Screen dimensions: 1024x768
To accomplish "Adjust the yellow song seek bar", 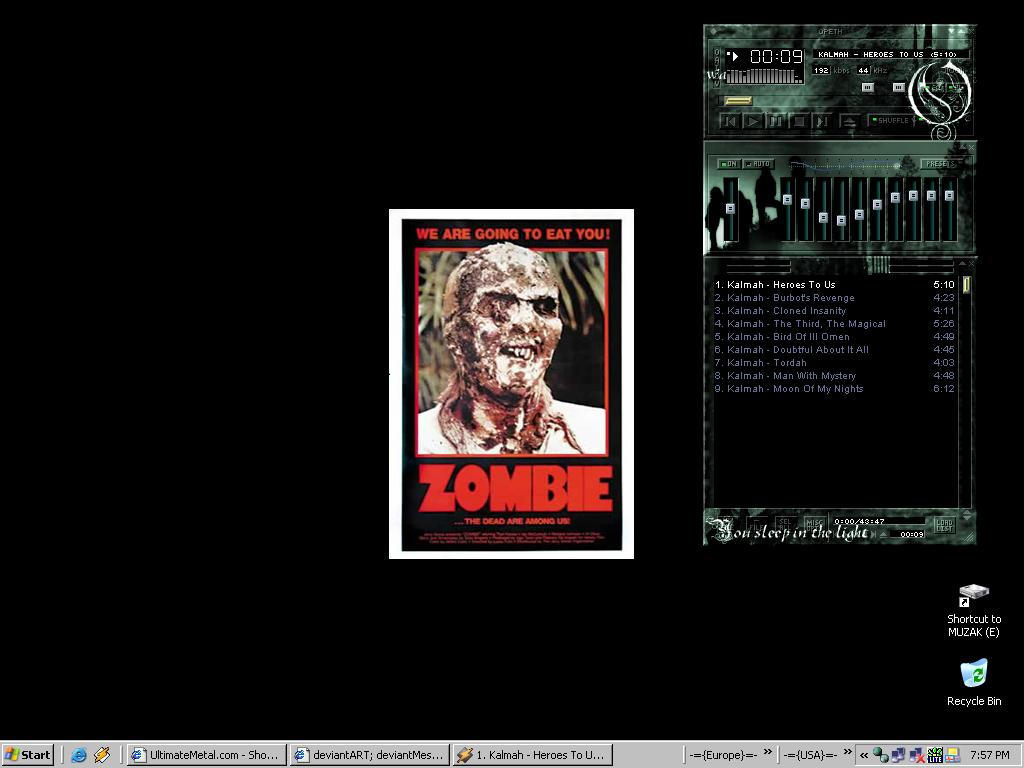I will [739, 101].
